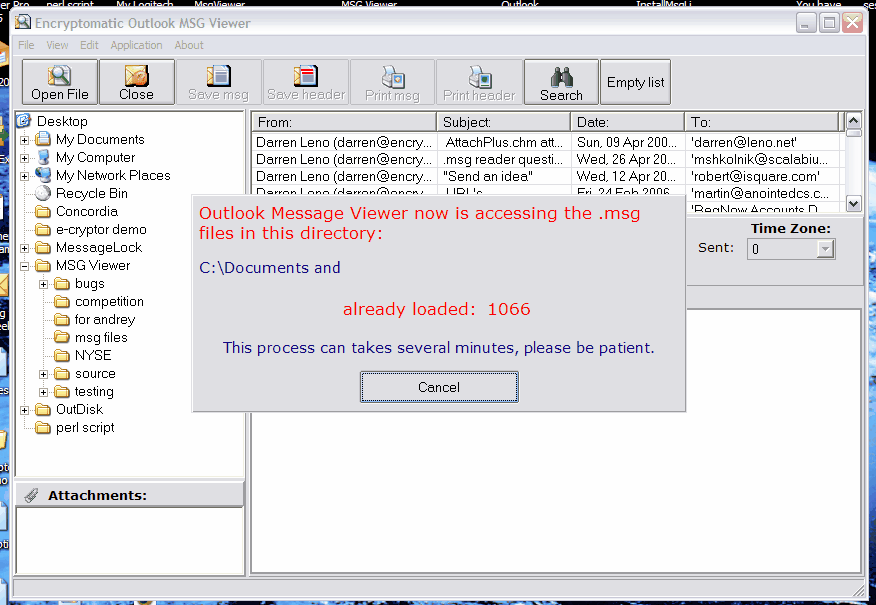This screenshot has height=605, width=876.
Task: Open the Sent time zone dropdown
Action: (825, 249)
